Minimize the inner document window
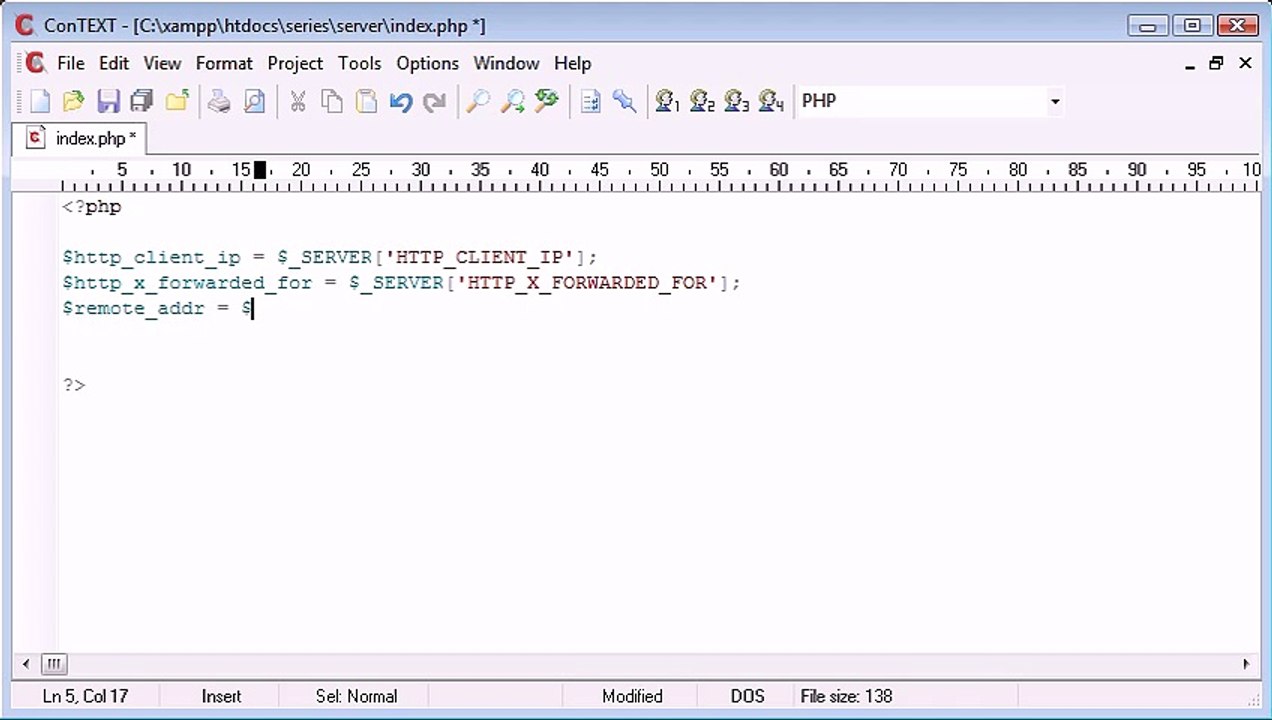The image size is (1272, 720). (1190, 63)
